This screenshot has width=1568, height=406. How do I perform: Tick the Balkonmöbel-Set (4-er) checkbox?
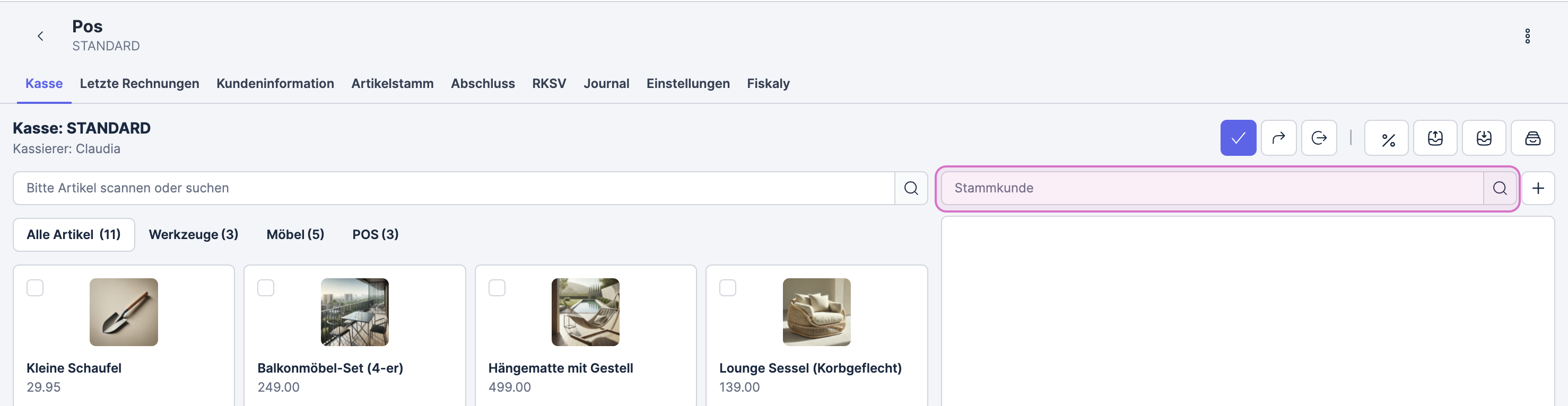[266, 287]
